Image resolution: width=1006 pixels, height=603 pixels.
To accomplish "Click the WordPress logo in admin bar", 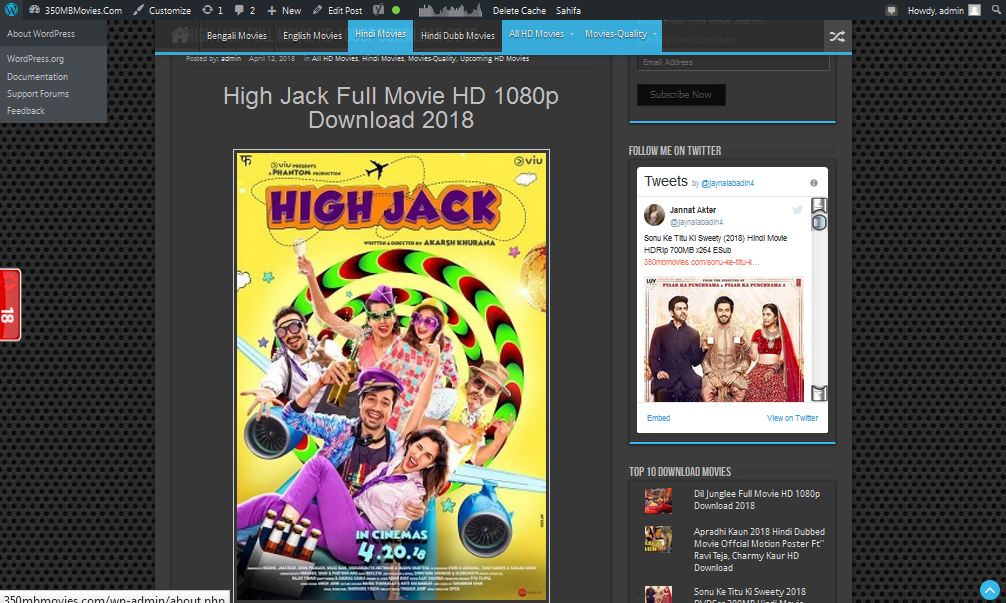I will [x=11, y=10].
